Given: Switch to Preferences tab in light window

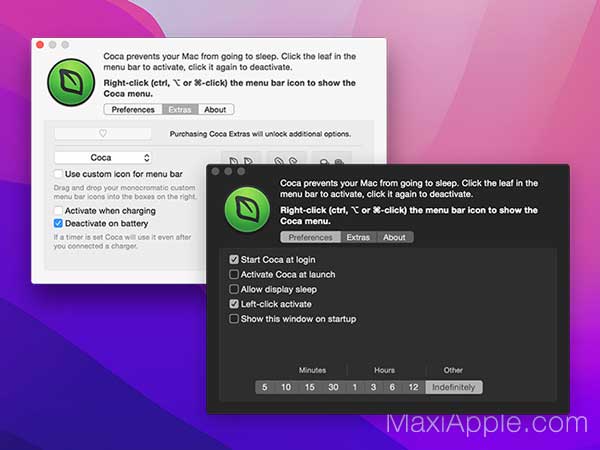Looking at the screenshot, I should (x=133, y=109).
